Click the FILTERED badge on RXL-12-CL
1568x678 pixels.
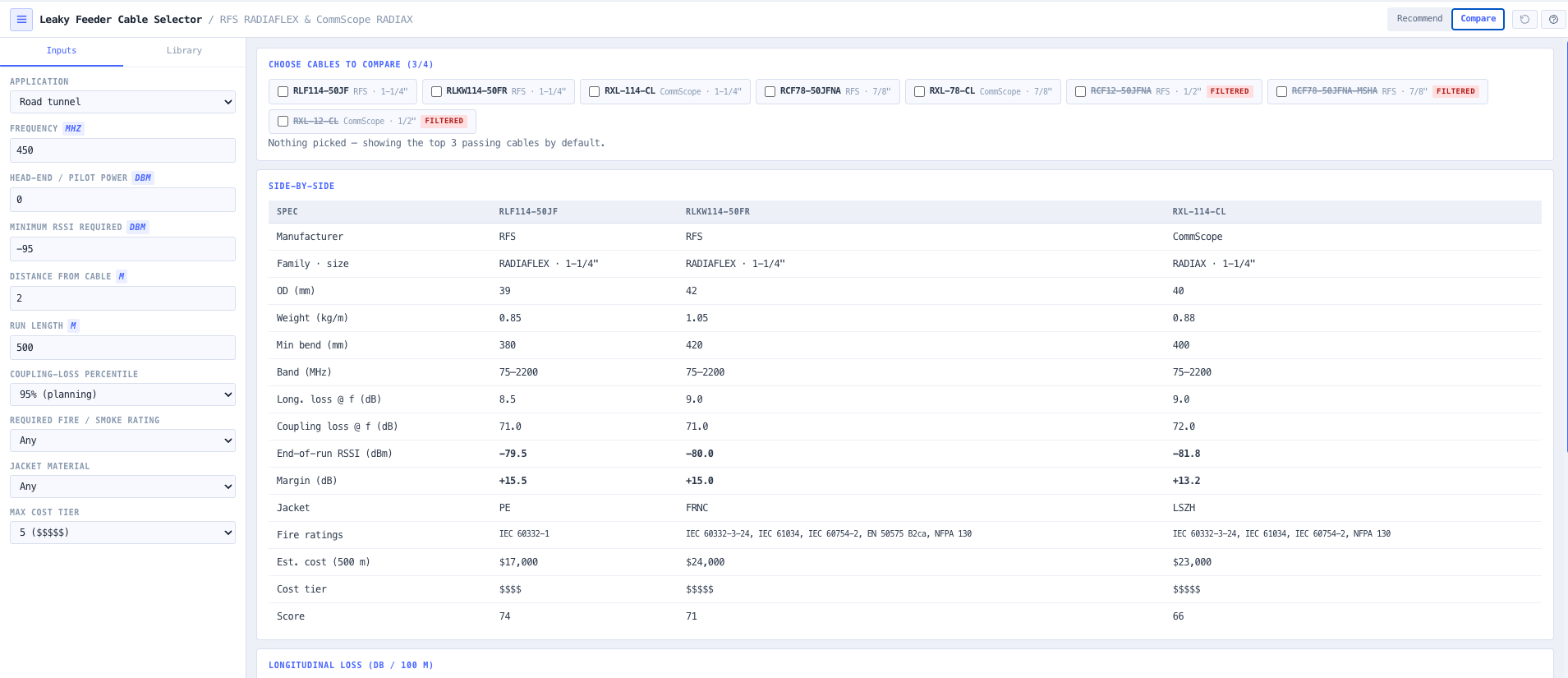click(x=444, y=121)
